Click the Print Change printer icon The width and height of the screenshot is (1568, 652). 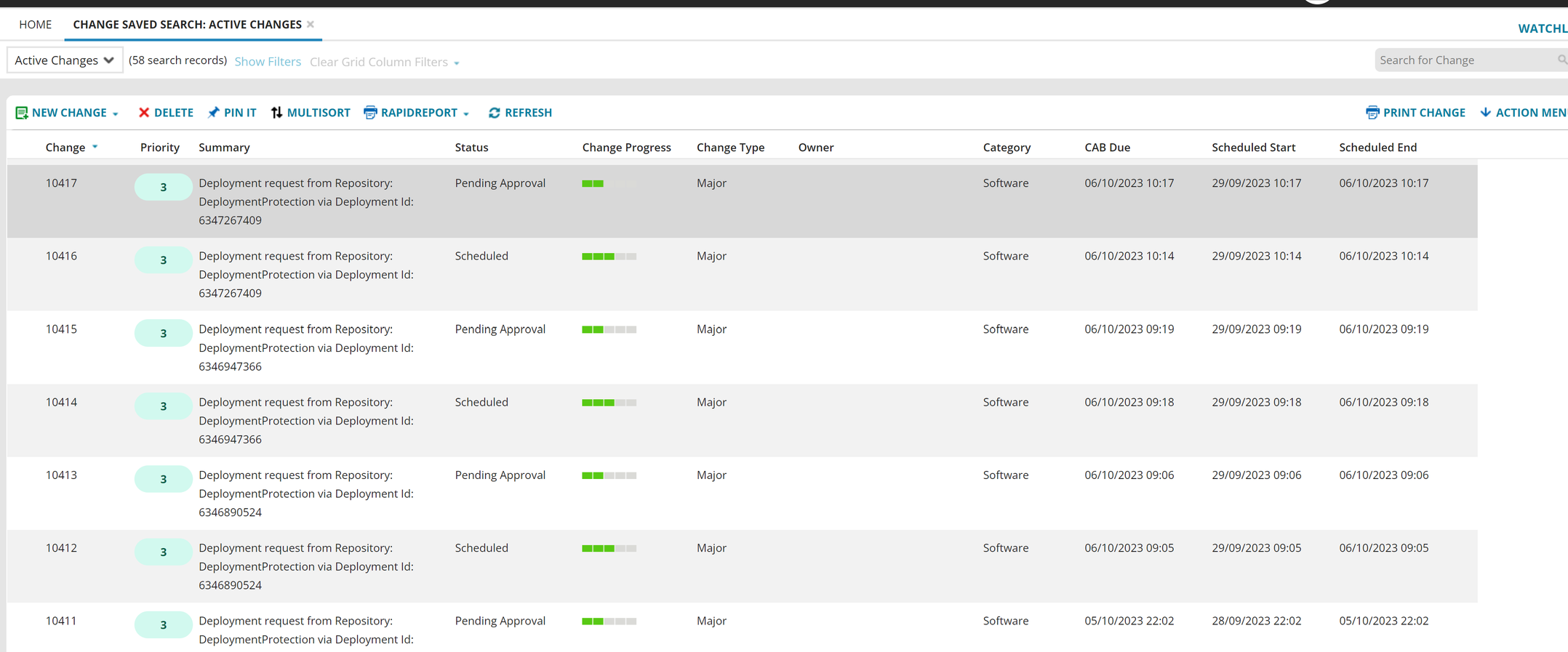1372,113
